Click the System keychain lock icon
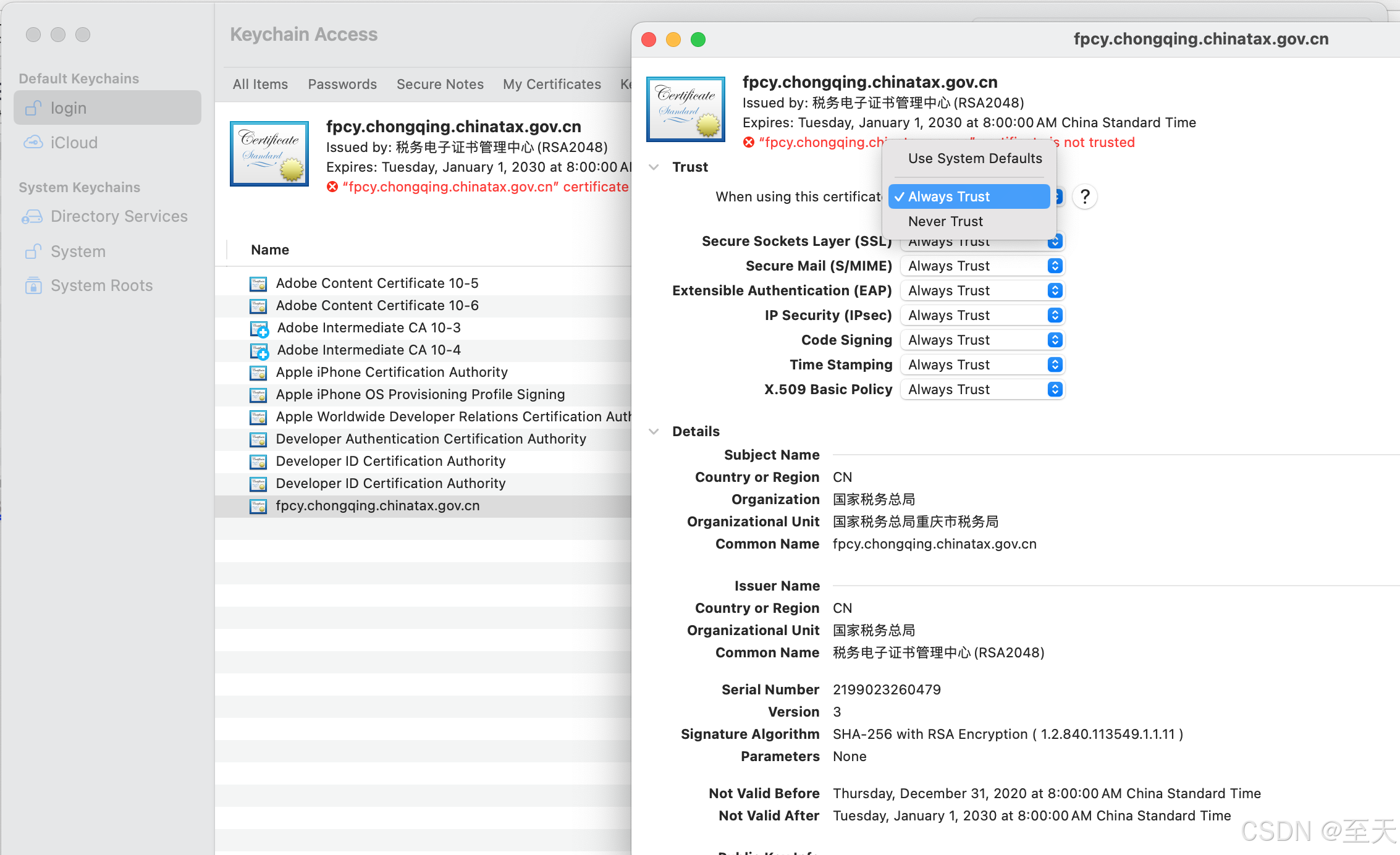This screenshot has height=855, width=1400. (33, 251)
